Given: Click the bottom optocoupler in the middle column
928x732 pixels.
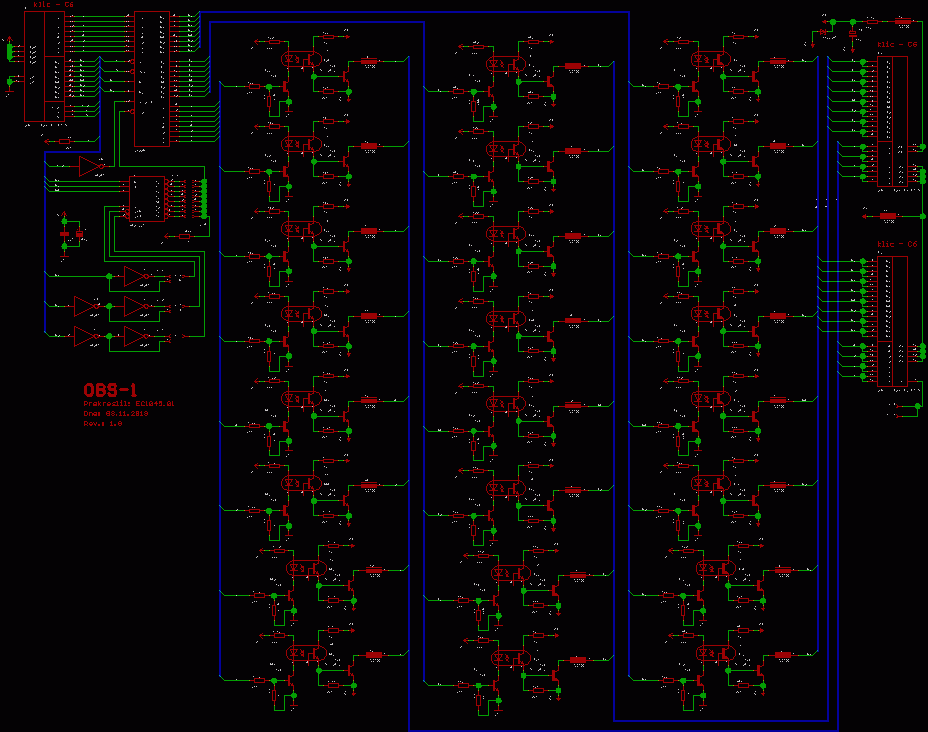Looking at the screenshot, I should 508,657.
